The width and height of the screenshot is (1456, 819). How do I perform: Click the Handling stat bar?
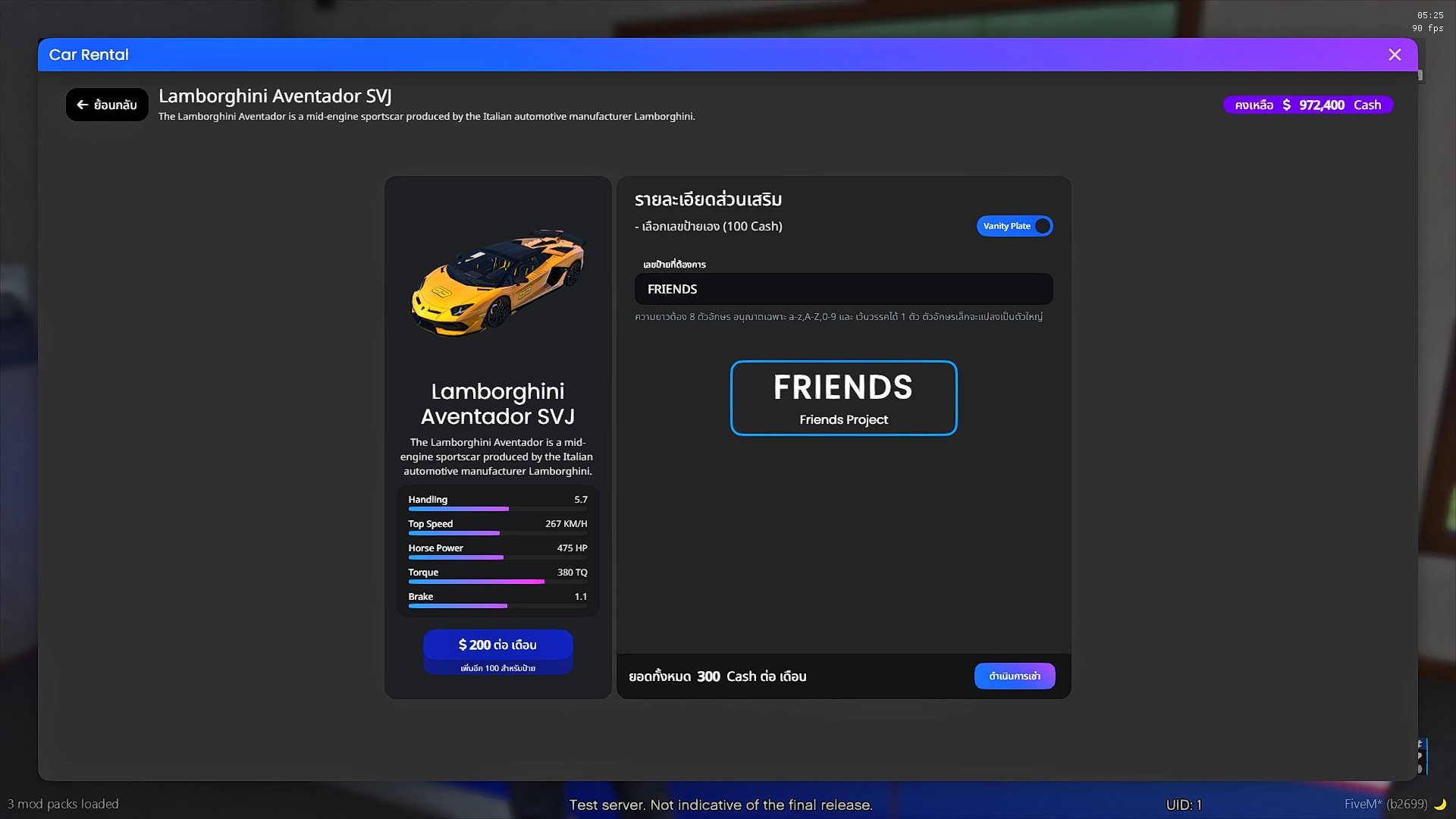coord(497,509)
